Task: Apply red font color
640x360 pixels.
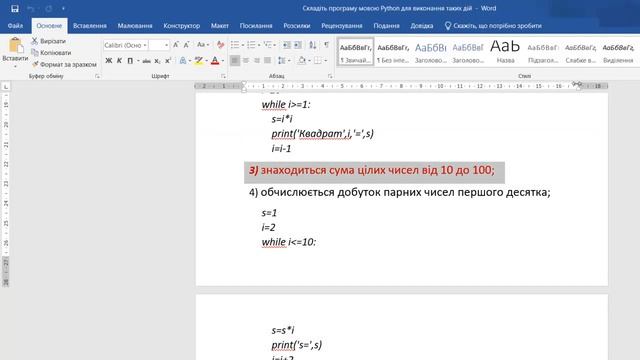Action: coord(215,61)
